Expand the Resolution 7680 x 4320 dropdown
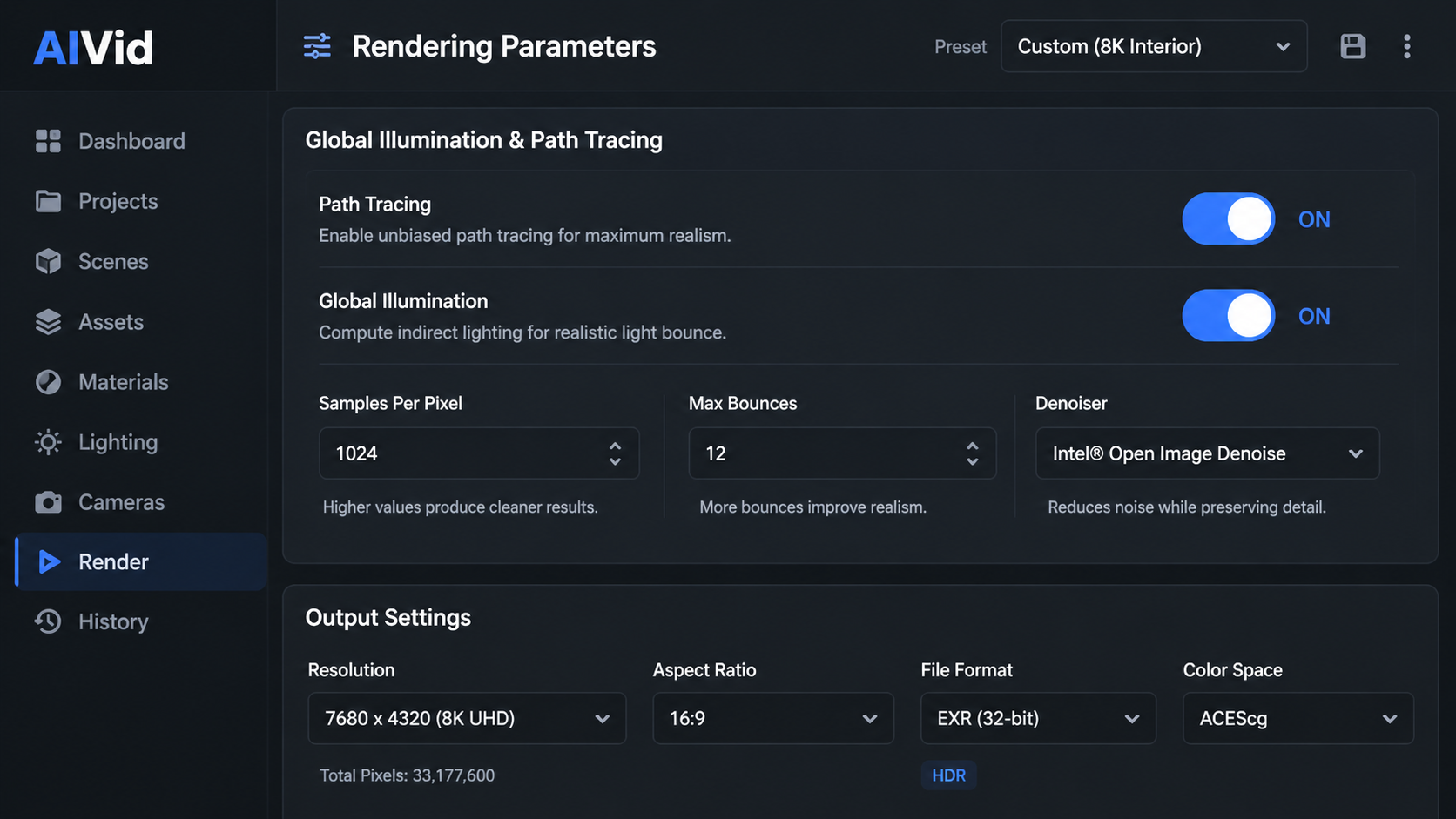The image size is (1456, 819). pos(467,718)
